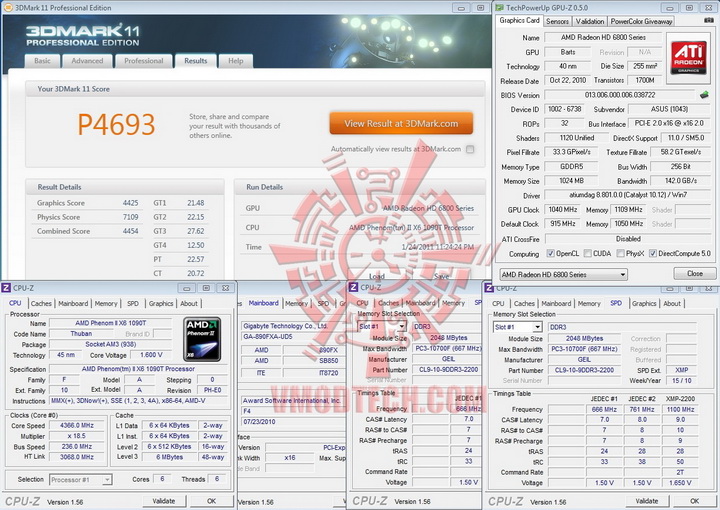Viewport: 720px width, 510px height.
Task: Click the AMD Phenom II logo in CPU-Z
Action: [x=202, y=339]
